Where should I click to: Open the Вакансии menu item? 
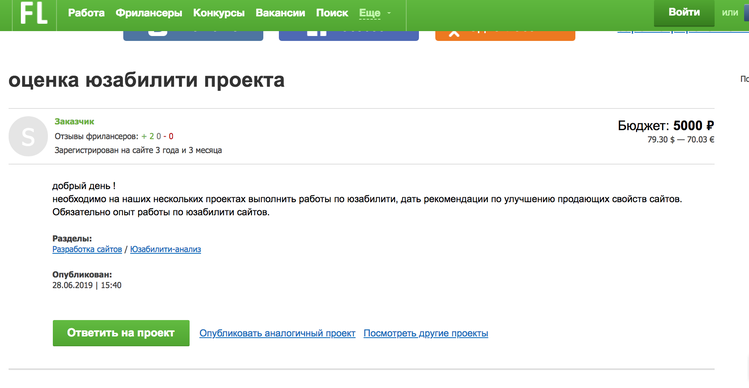click(280, 13)
